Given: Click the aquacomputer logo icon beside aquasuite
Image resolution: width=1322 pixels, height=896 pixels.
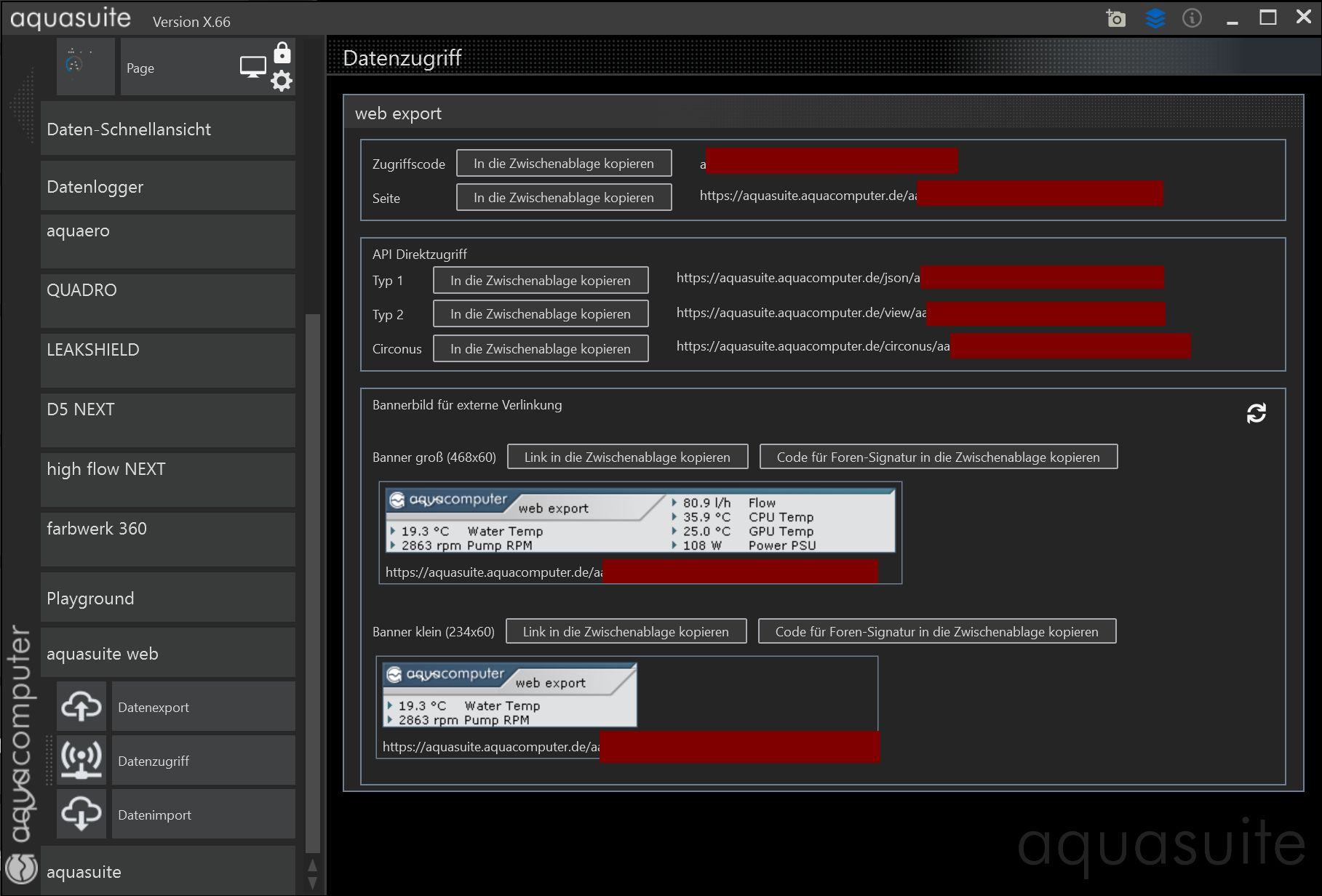Looking at the screenshot, I should (x=21, y=868).
